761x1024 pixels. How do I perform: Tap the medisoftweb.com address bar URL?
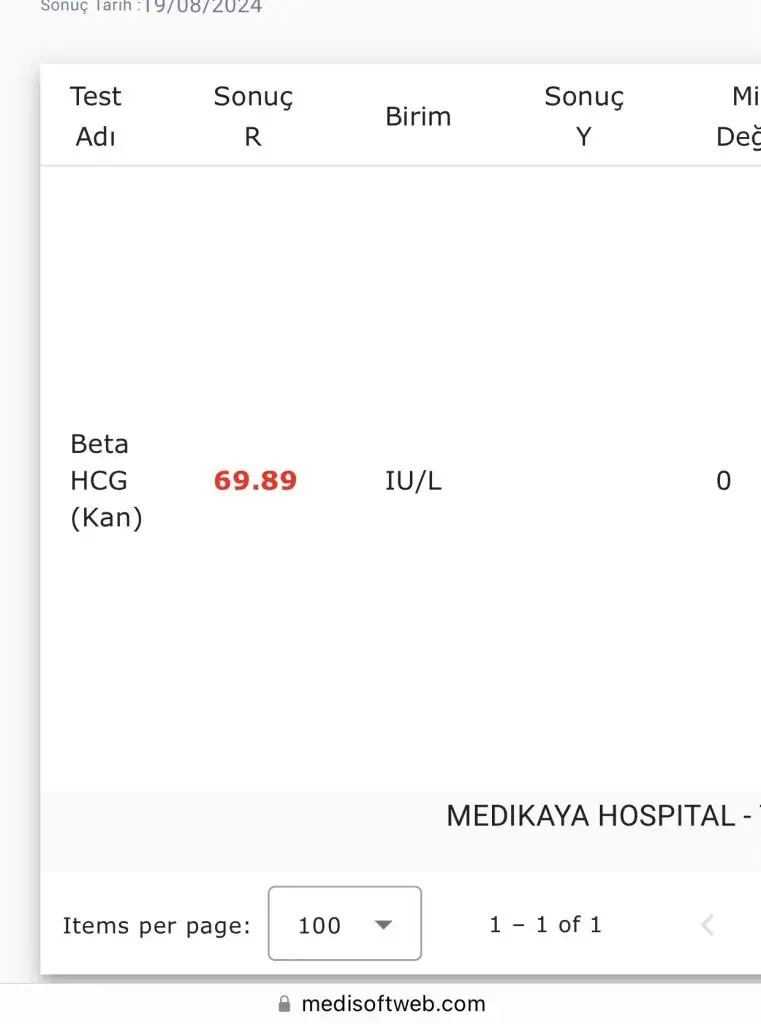[x=393, y=1004]
